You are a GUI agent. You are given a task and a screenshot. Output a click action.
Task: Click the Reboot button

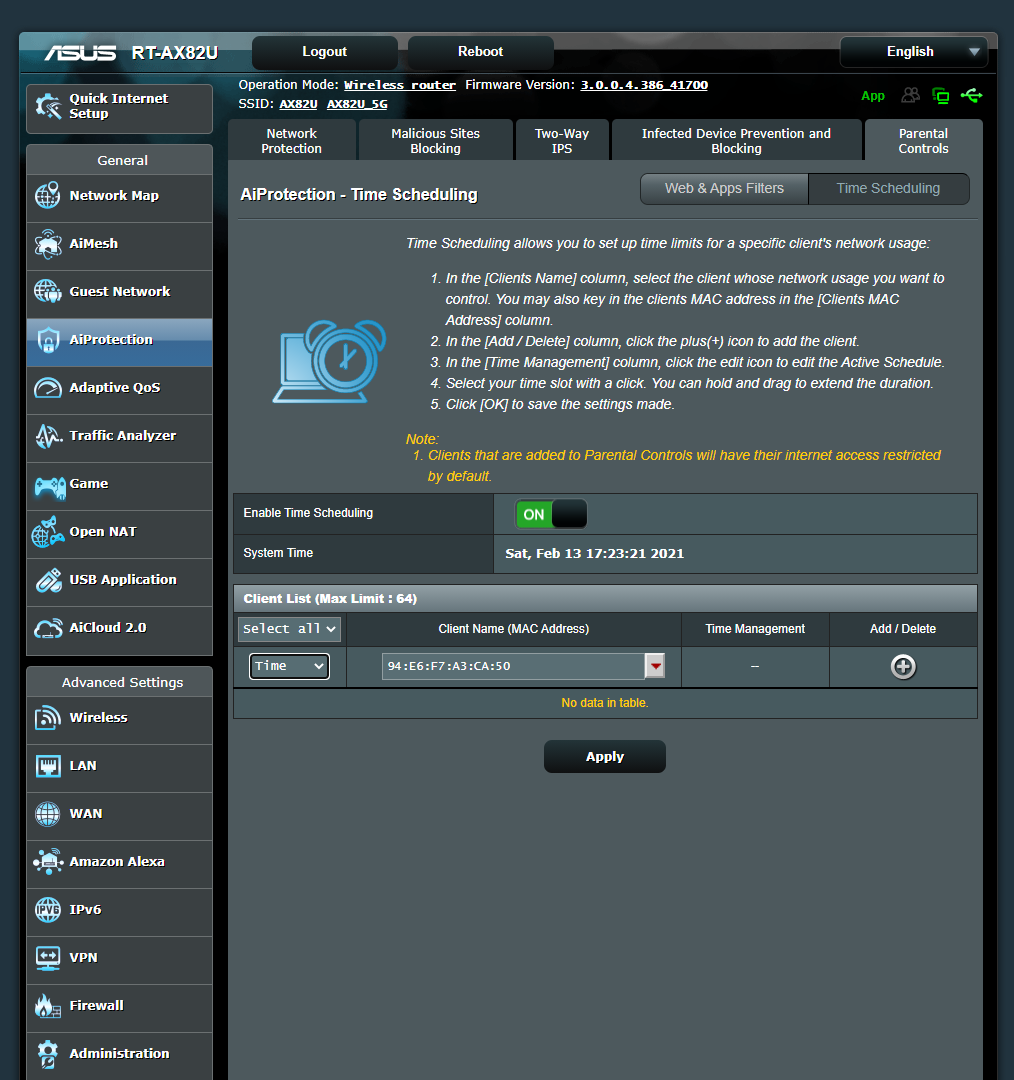pyautogui.click(x=481, y=52)
